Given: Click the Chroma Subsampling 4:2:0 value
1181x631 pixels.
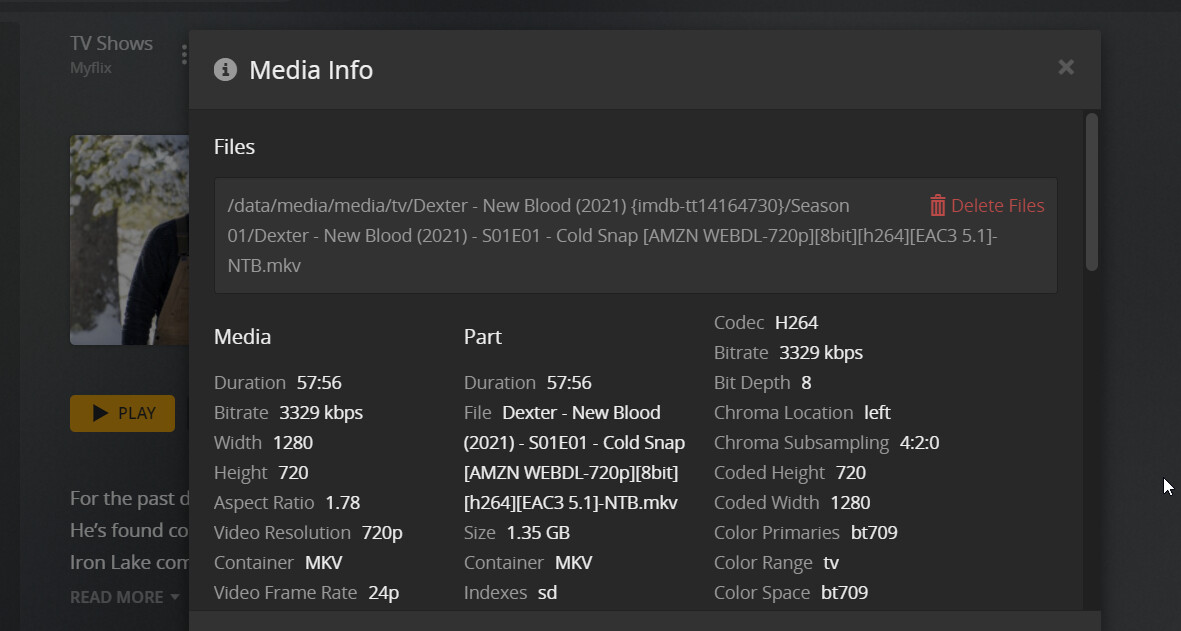Looking at the screenshot, I should (919, 443).
